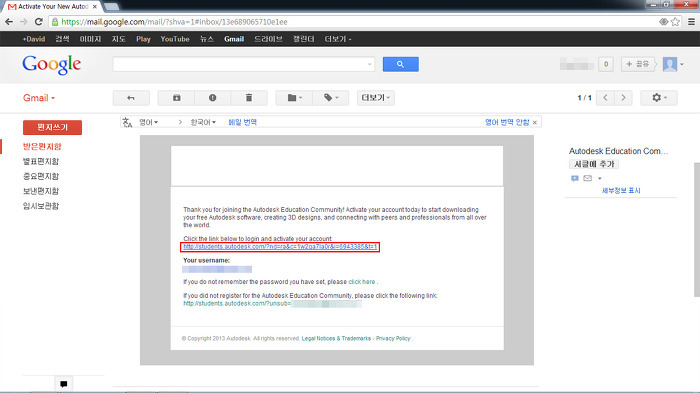Open Legal Notices & Trademarks link
700x393 pixels.
point(336,339)
